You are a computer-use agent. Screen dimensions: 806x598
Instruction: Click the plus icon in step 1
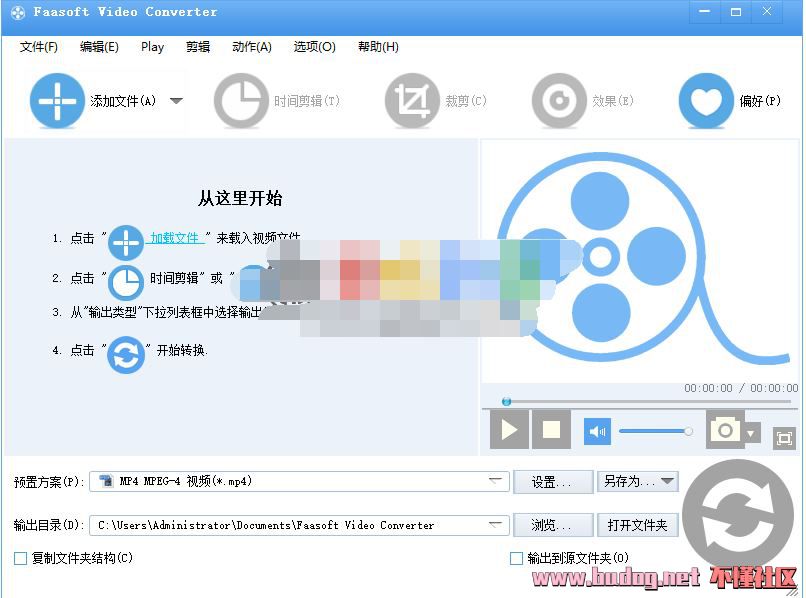tap(125, 242)
